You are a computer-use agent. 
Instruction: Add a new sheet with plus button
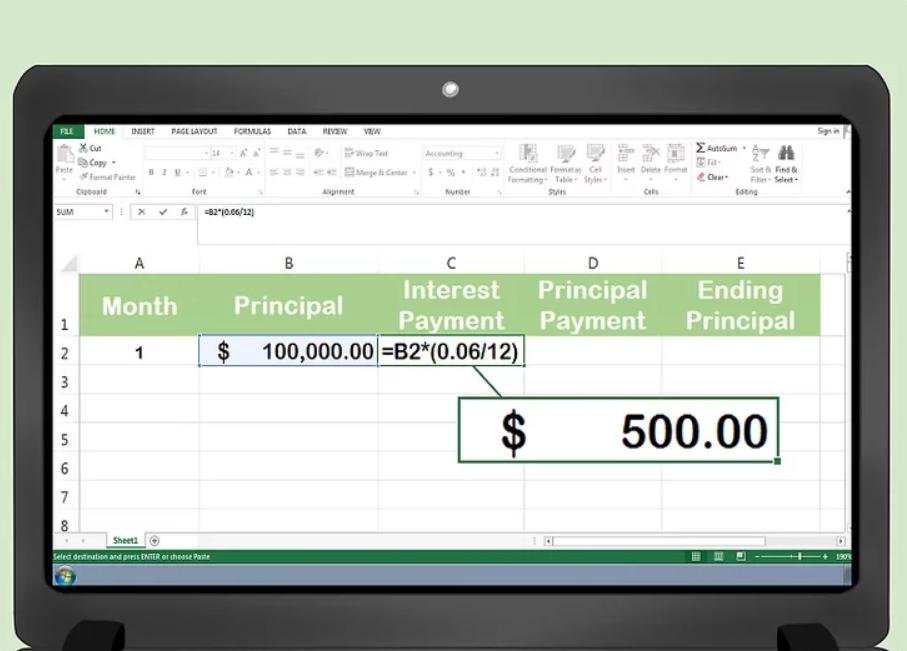[154, 540]
